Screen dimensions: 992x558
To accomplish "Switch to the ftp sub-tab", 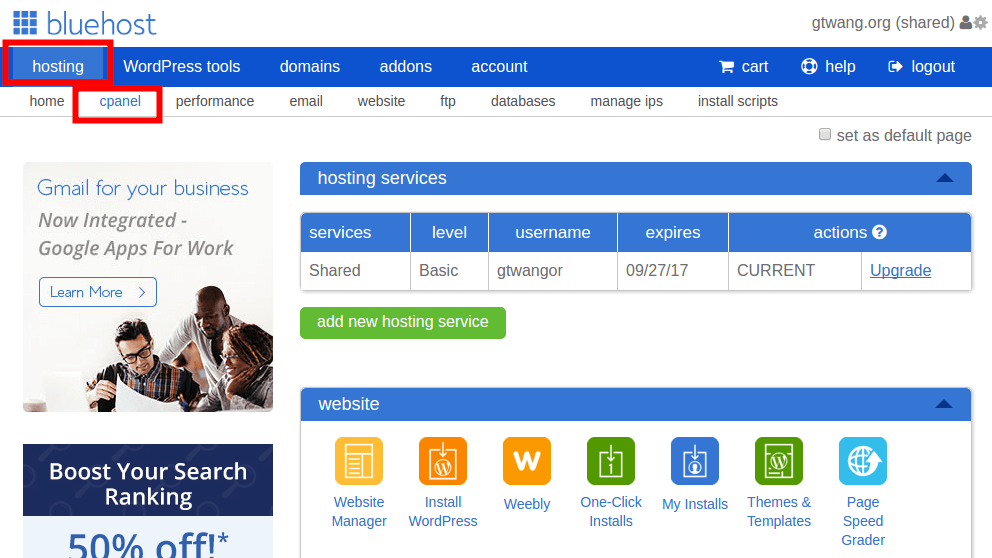I will 448,101.
